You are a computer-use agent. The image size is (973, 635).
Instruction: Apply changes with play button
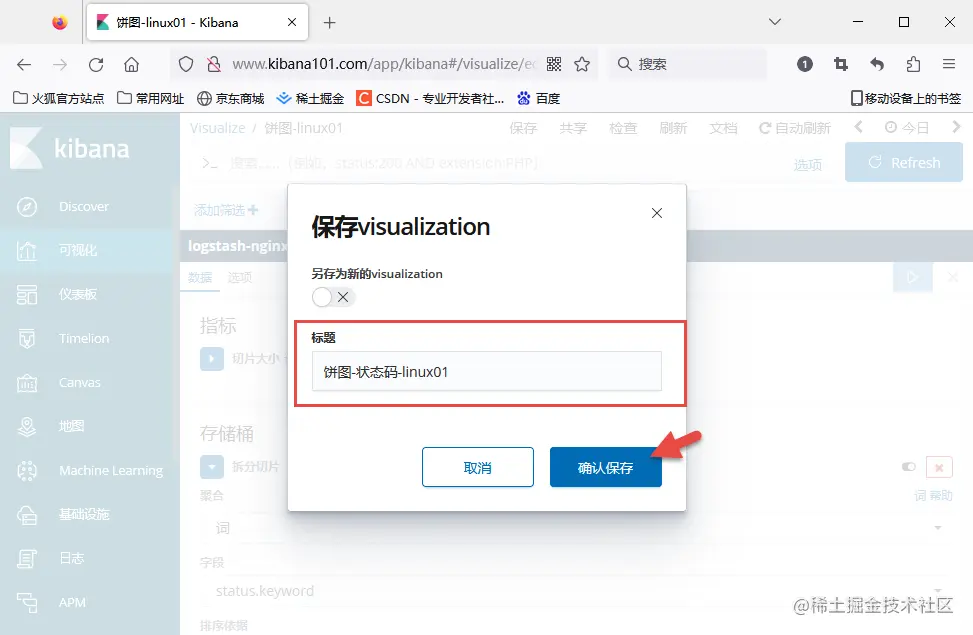pos(912,277)
